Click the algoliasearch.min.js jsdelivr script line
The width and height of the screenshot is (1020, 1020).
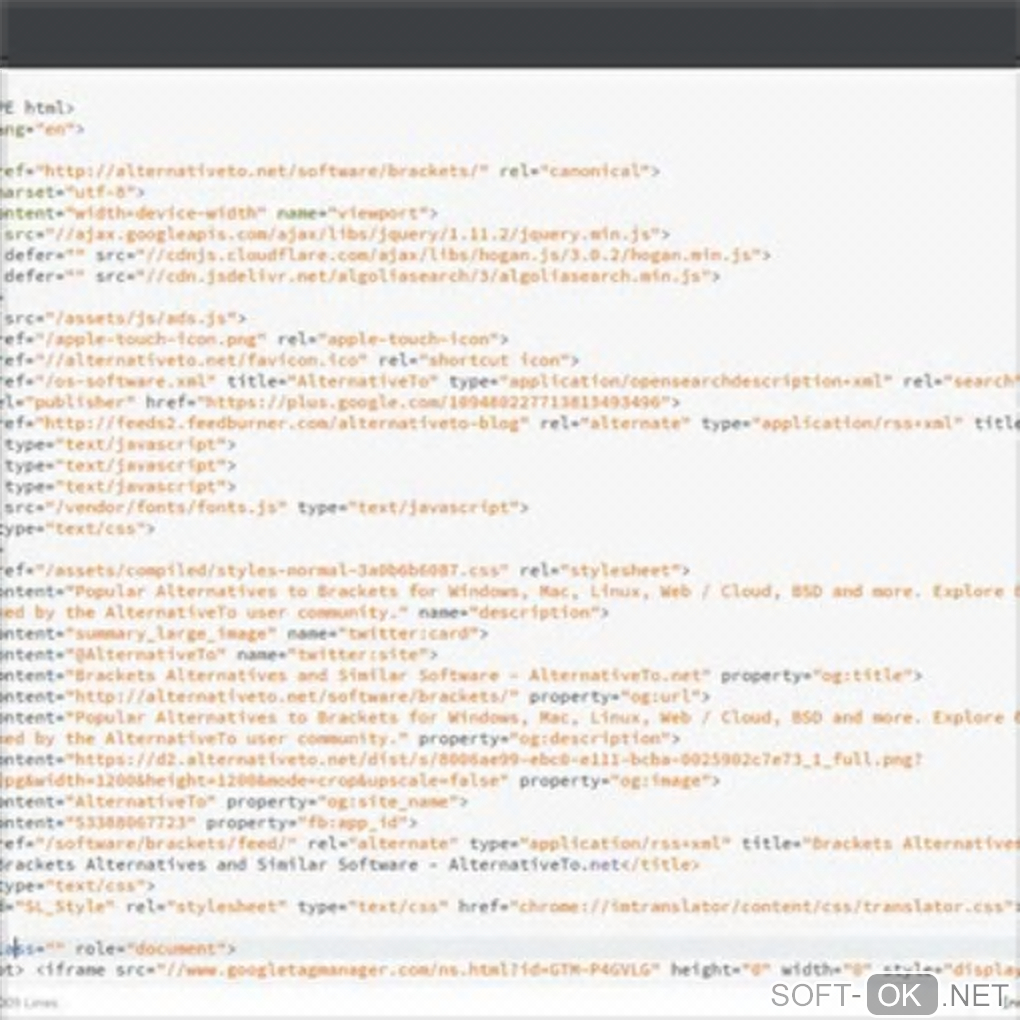coord(361,276)
